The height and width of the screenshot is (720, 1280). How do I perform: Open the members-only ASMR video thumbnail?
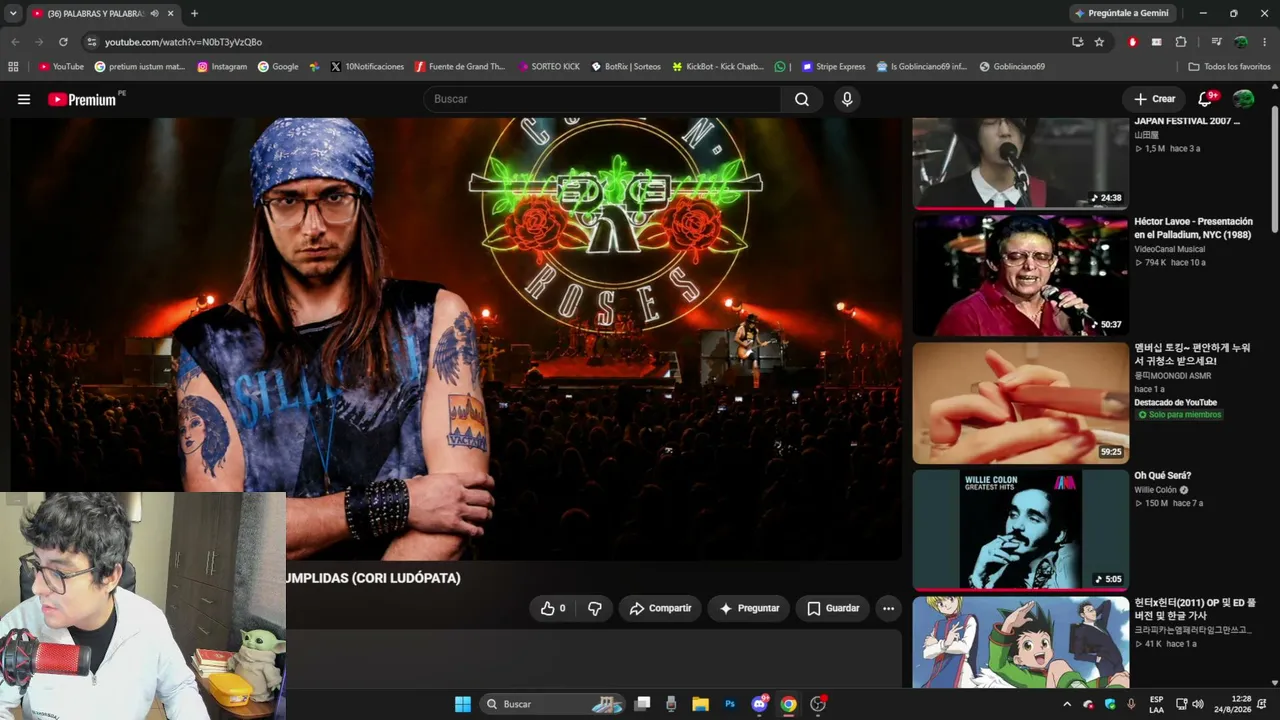(1020, 403)
